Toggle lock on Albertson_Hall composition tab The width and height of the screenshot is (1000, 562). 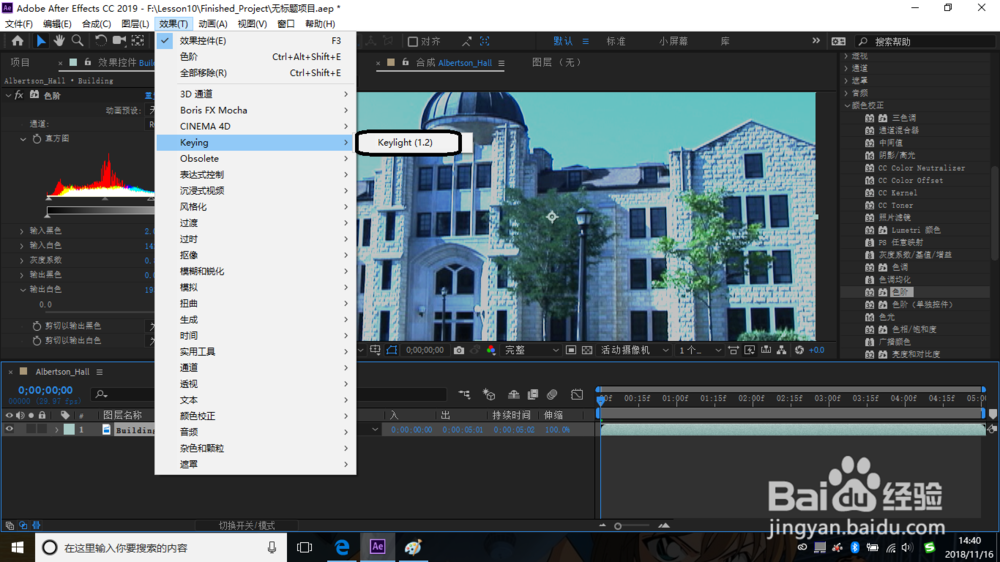click(x=406, y=63)
